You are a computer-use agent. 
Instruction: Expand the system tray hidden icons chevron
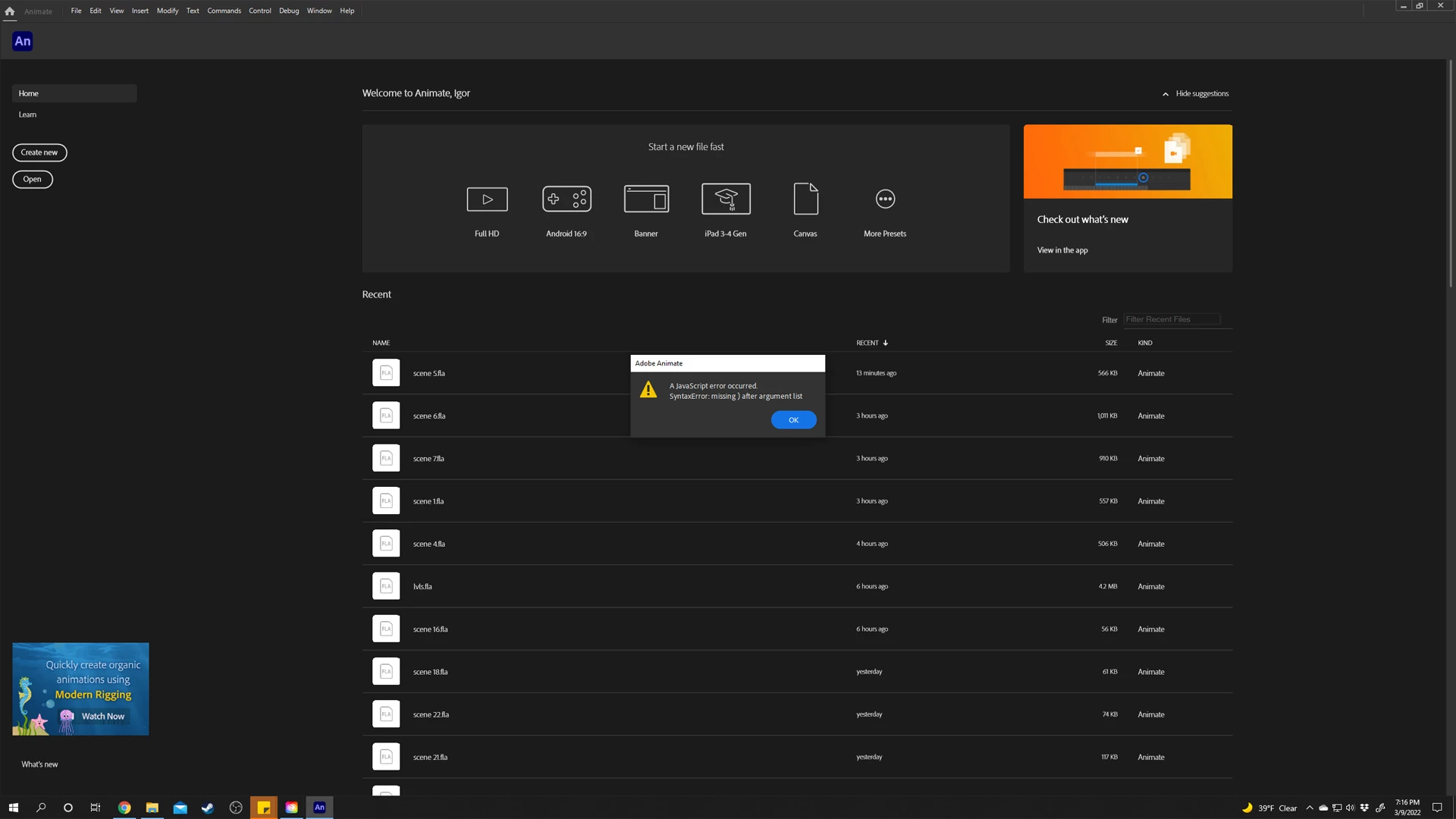[x=1309, y=808]
